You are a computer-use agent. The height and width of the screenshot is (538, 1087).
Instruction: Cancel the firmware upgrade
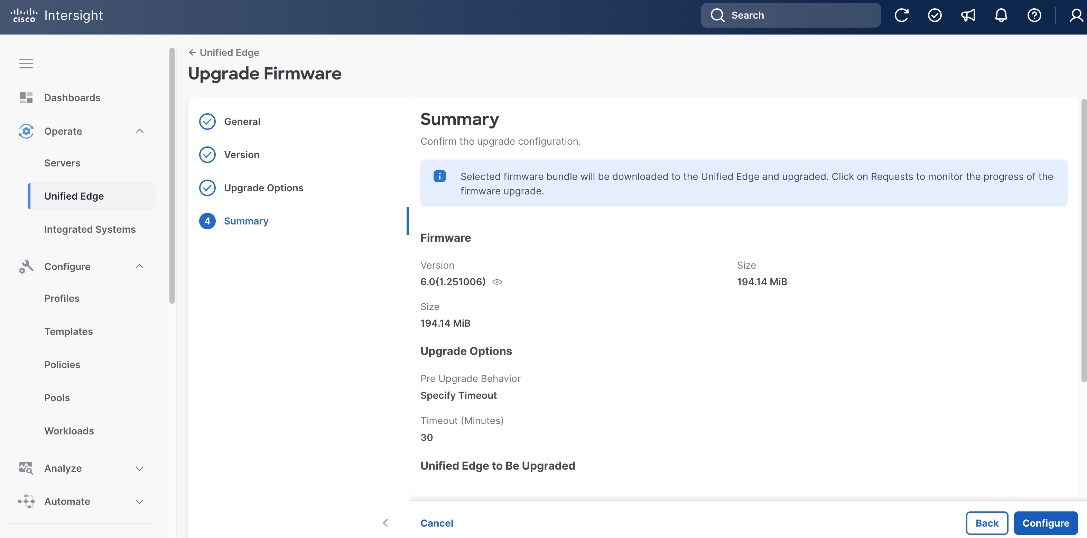[437, 523]
